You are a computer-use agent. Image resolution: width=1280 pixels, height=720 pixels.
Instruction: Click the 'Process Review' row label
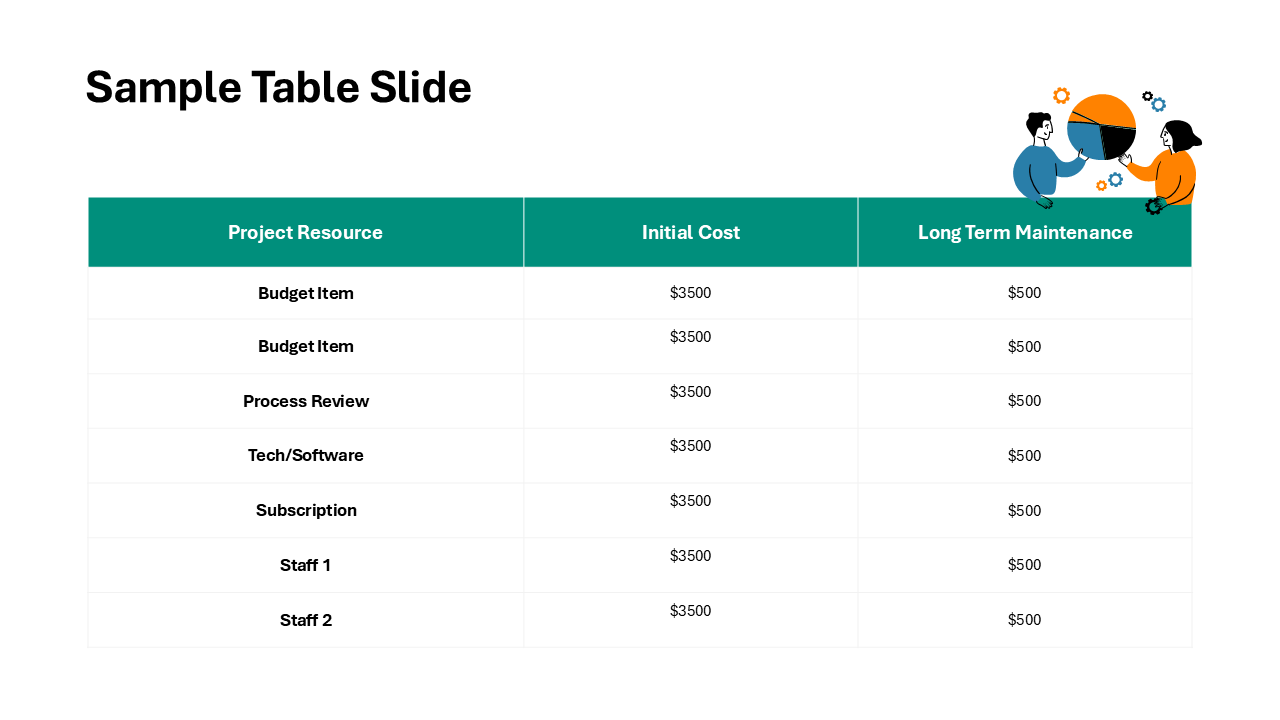(x=306, y=401)
